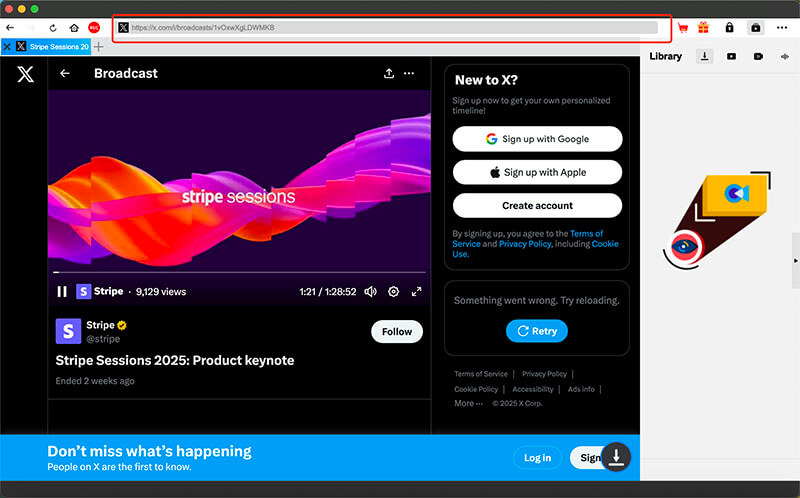
Task: Pause the Stripe Sessions video
Action: (x=62, y=291)
